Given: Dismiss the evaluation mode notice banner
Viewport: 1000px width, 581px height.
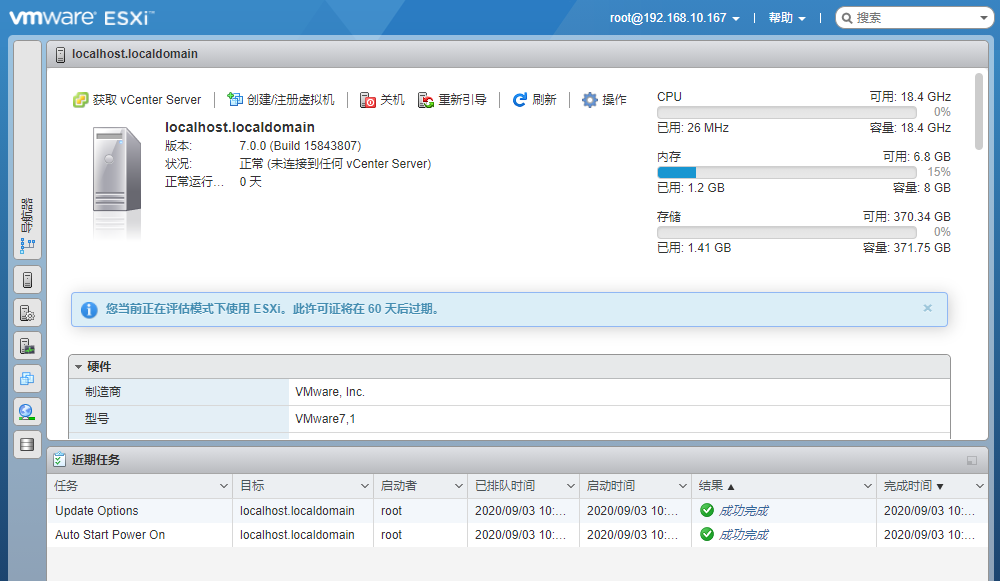Looking at the screenshot, I should coord(927,308).
